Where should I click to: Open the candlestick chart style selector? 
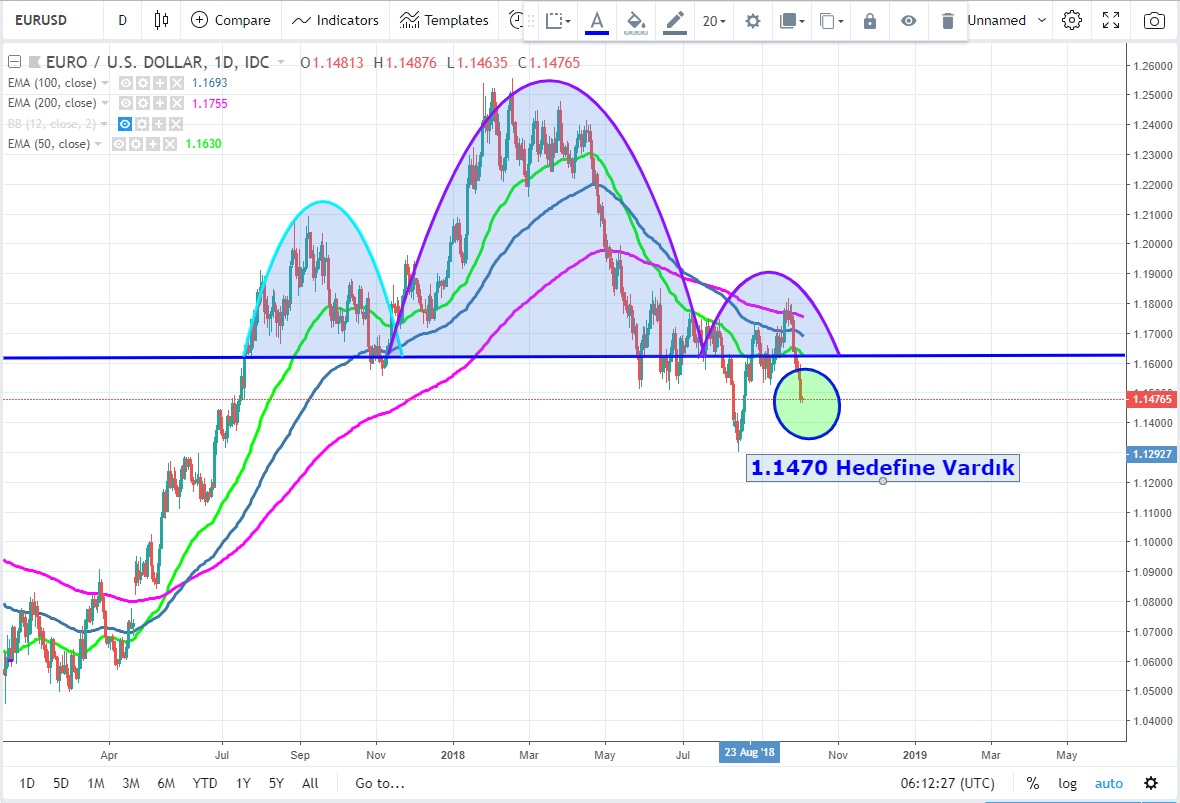(x=161, y=20)
